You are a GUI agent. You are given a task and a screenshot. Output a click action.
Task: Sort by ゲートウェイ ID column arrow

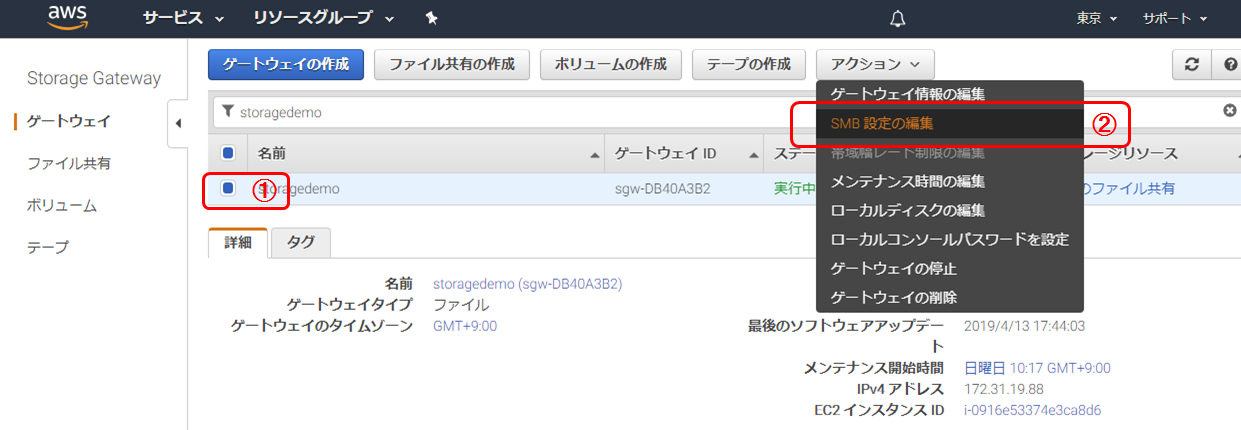(x=754, y=155)
